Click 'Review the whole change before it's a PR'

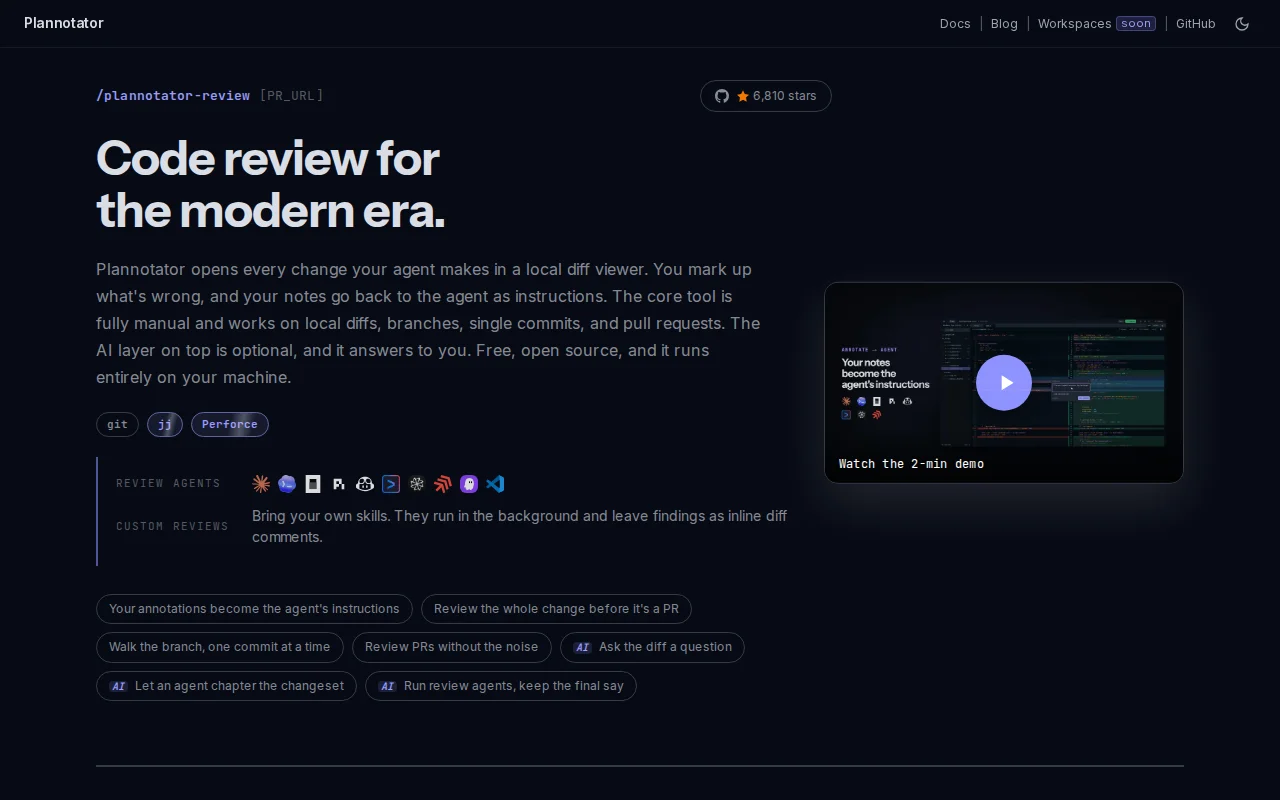tap(556, 609)
